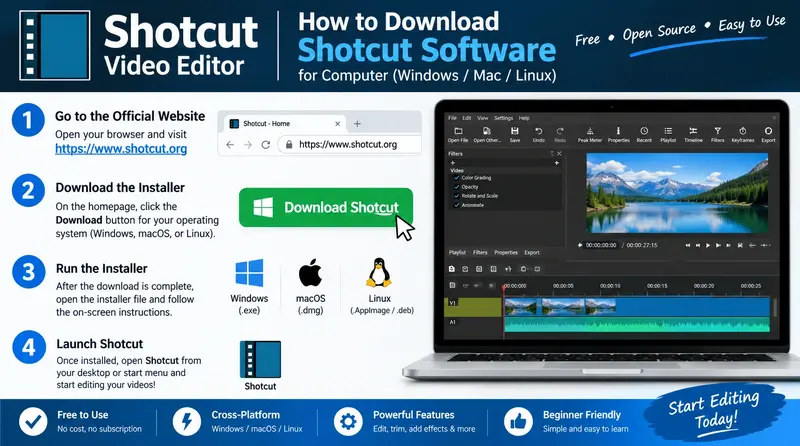
Task: Click the first mountain clip on V1 track
Action: coord(520,307)
